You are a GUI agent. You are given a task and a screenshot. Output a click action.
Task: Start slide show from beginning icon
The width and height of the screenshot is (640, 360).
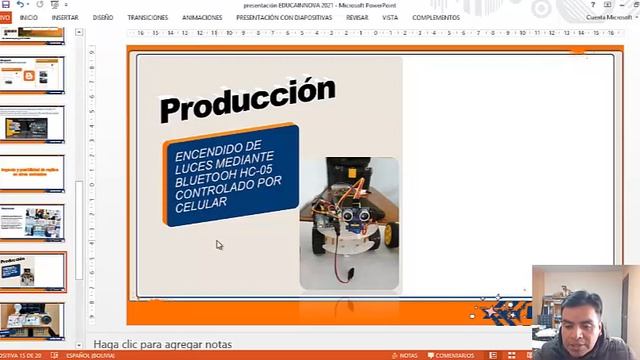[55, 4]
